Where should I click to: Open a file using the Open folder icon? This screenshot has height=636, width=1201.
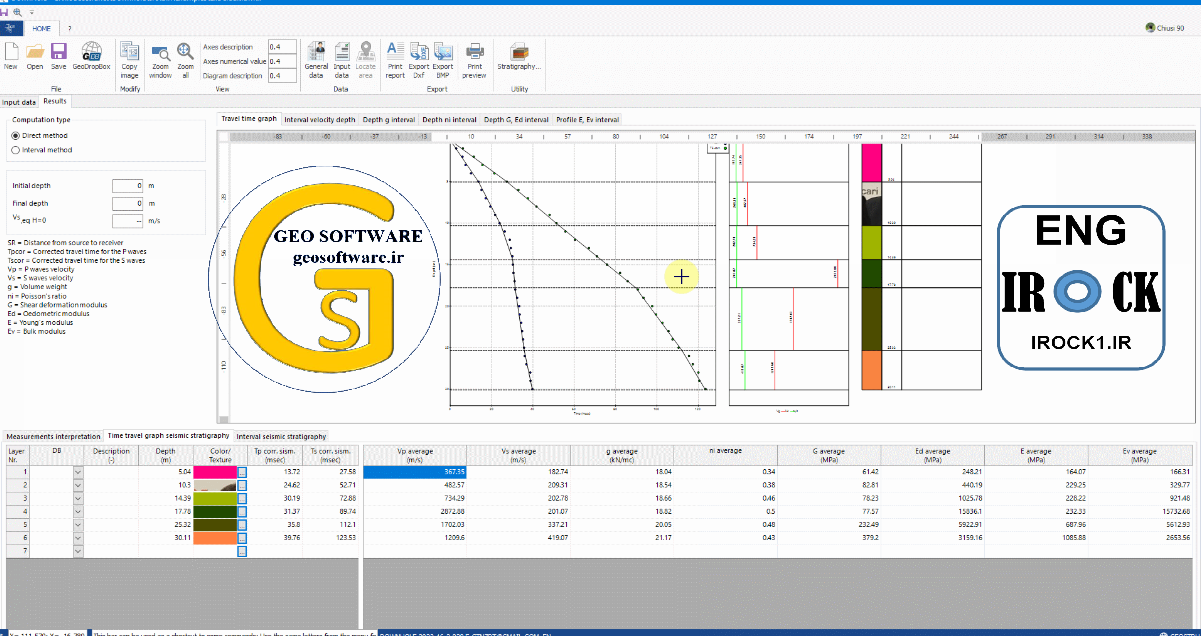[x=35, y=56]
